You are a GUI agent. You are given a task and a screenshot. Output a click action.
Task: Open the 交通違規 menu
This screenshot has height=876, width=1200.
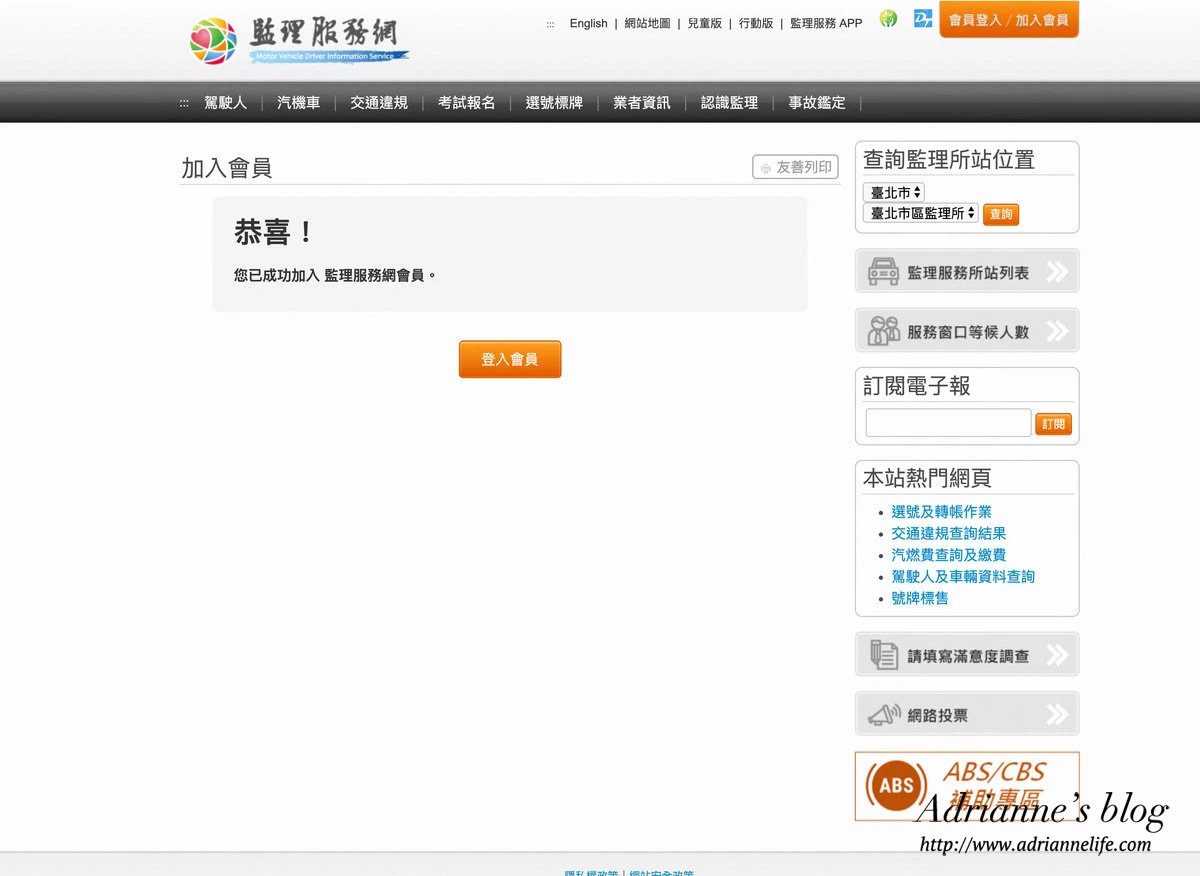(x=379, y=103)
